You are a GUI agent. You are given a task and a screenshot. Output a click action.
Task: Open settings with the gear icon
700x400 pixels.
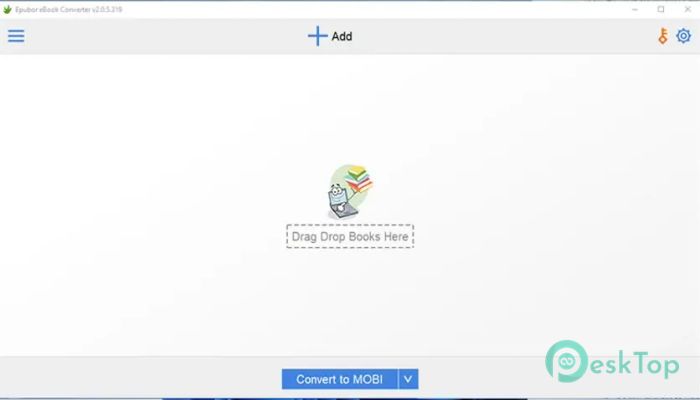(x=684, y=37)
